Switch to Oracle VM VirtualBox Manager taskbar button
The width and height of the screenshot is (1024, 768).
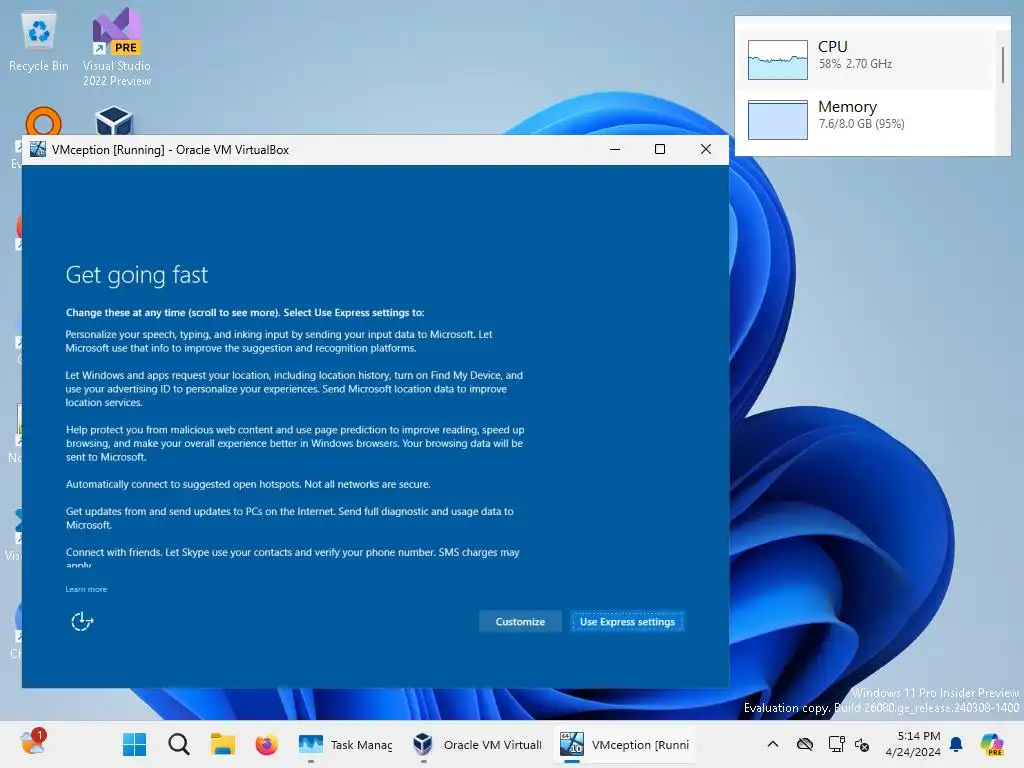(477, 744)
